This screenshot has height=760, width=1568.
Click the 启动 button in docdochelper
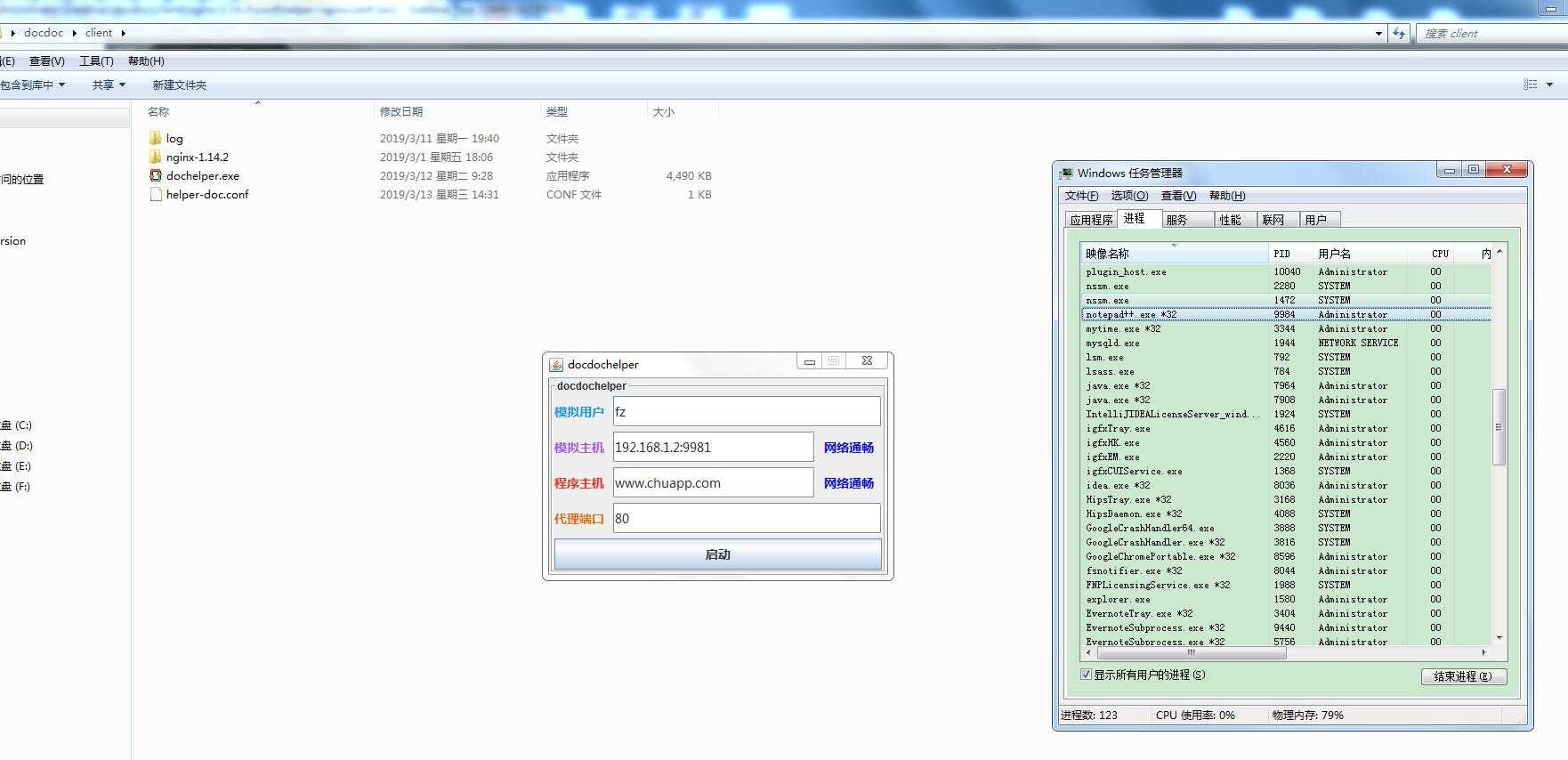[x=717, y=554]
